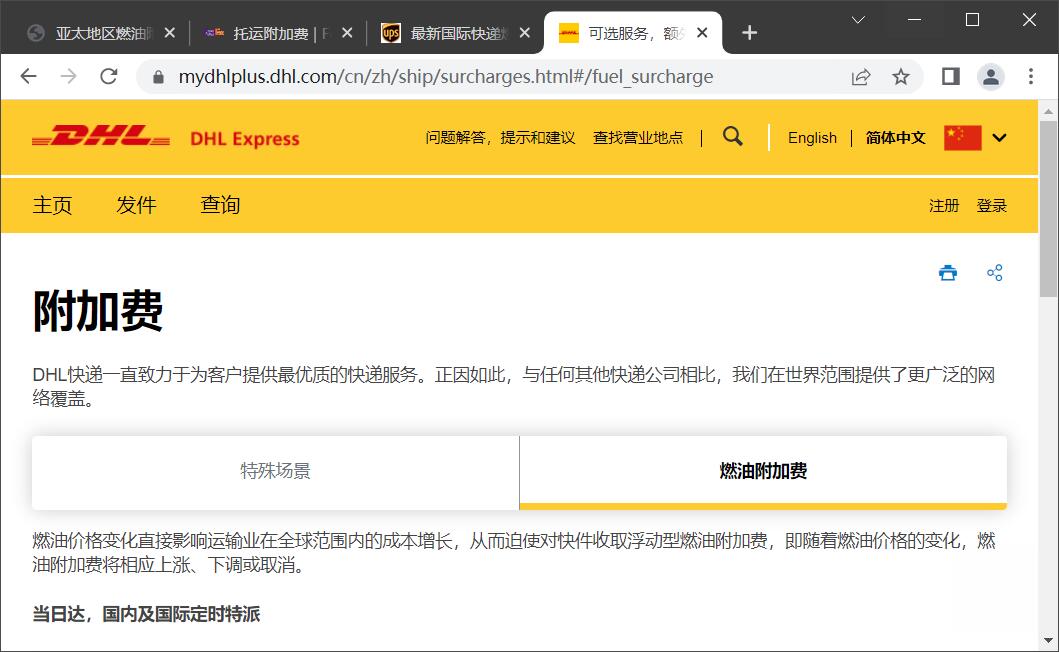Click the 查找营业地点 link
This screenshot has width=1059, height=652.
[x=638, y=138]
